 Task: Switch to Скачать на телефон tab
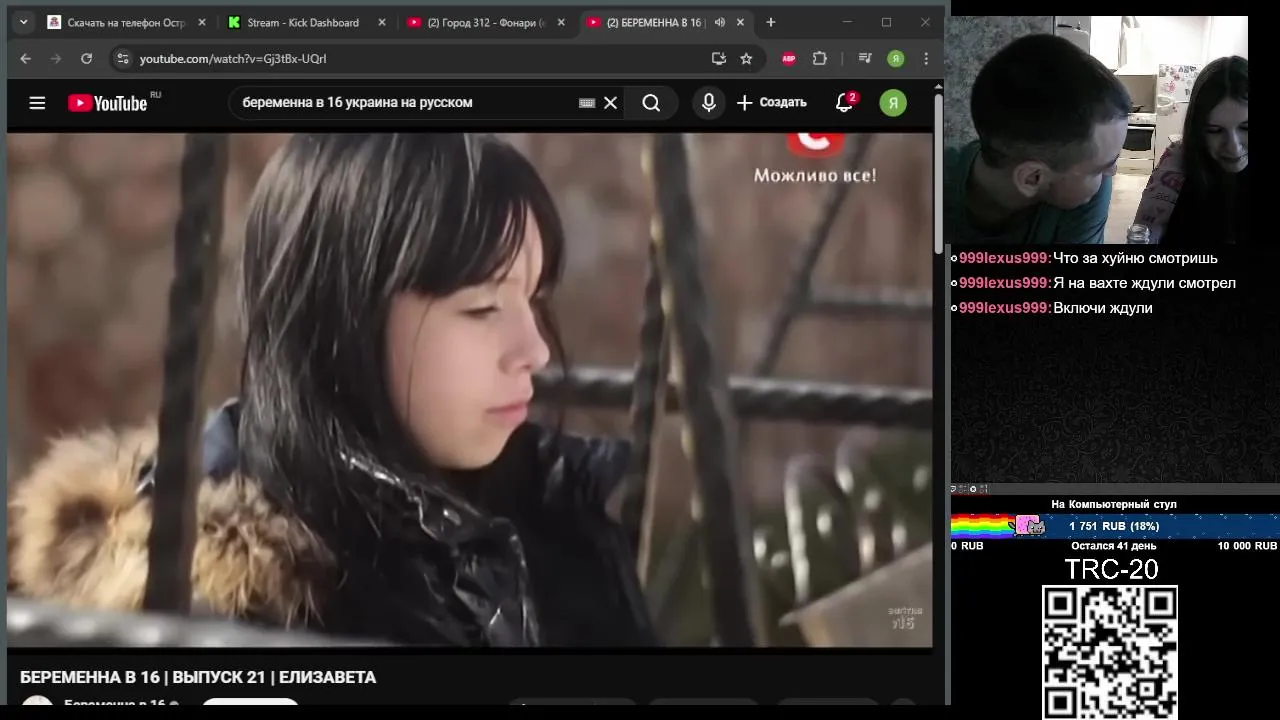coord(126,22)
